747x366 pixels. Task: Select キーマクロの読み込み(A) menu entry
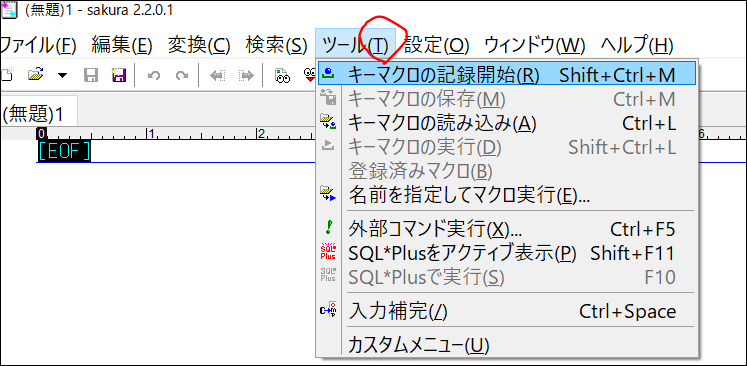coord(507,123)
